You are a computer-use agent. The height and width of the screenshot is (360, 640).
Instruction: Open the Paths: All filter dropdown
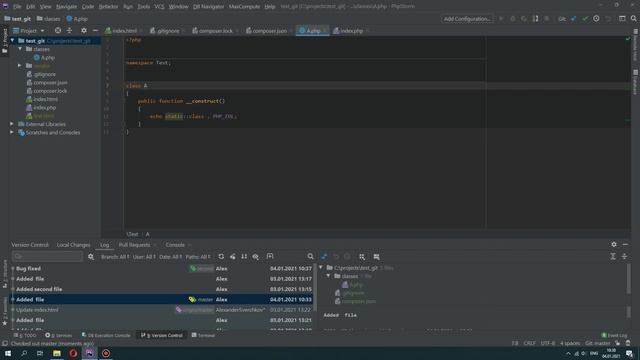[198, 257]
